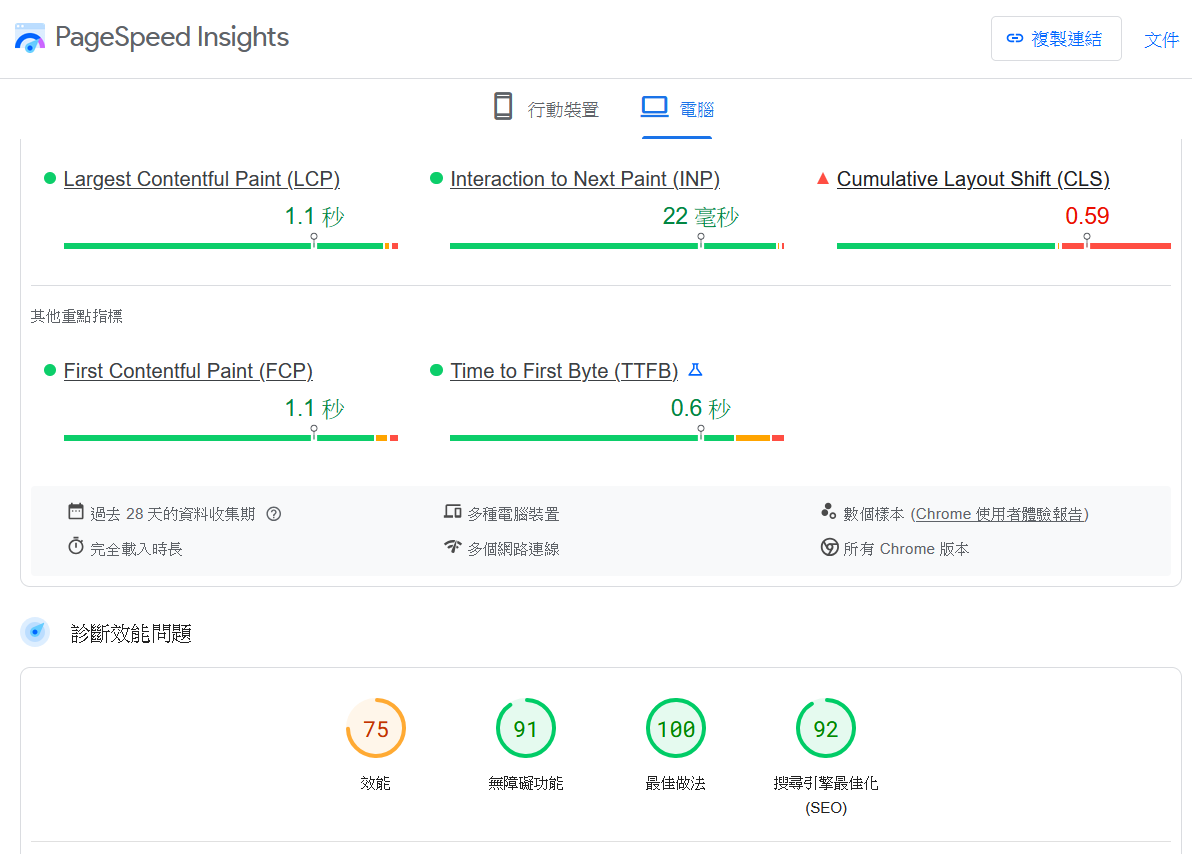Click the 所有 Chrome 版本 text
1192x854 pixels.
906,549
